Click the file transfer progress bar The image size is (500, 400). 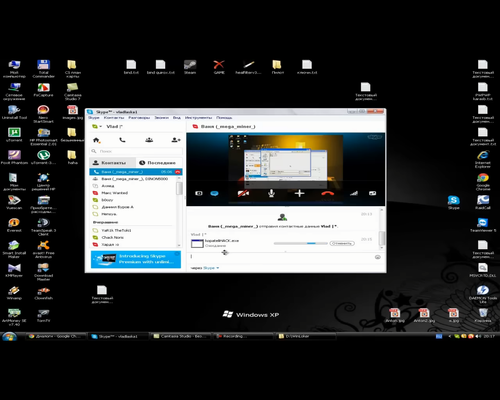tap(301, 243)
